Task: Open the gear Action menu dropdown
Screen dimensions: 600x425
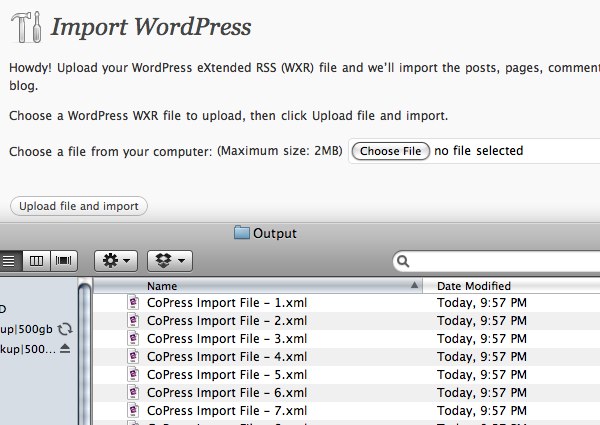Action: [116, 261]
